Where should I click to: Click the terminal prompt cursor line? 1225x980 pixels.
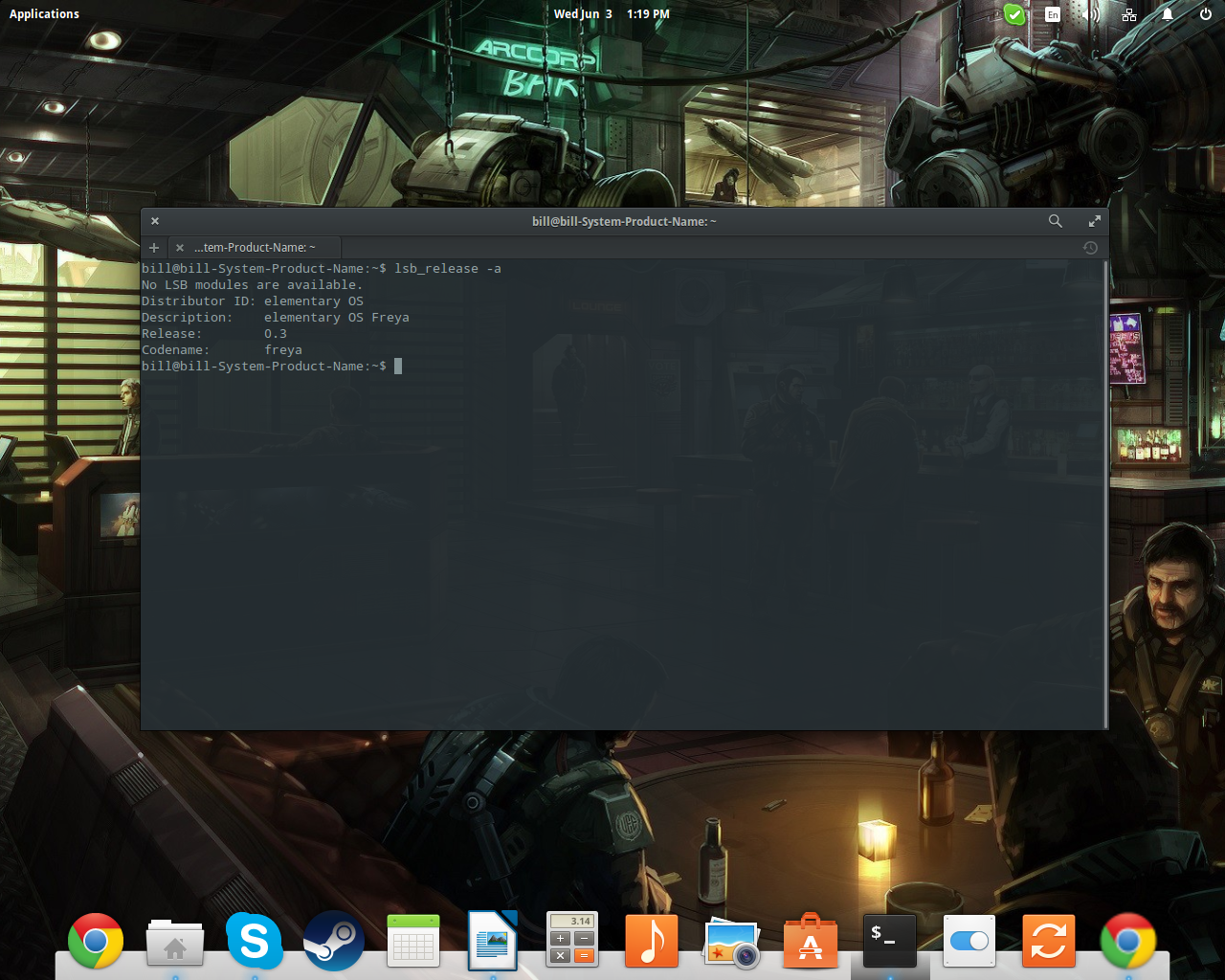tap(272, 366)
